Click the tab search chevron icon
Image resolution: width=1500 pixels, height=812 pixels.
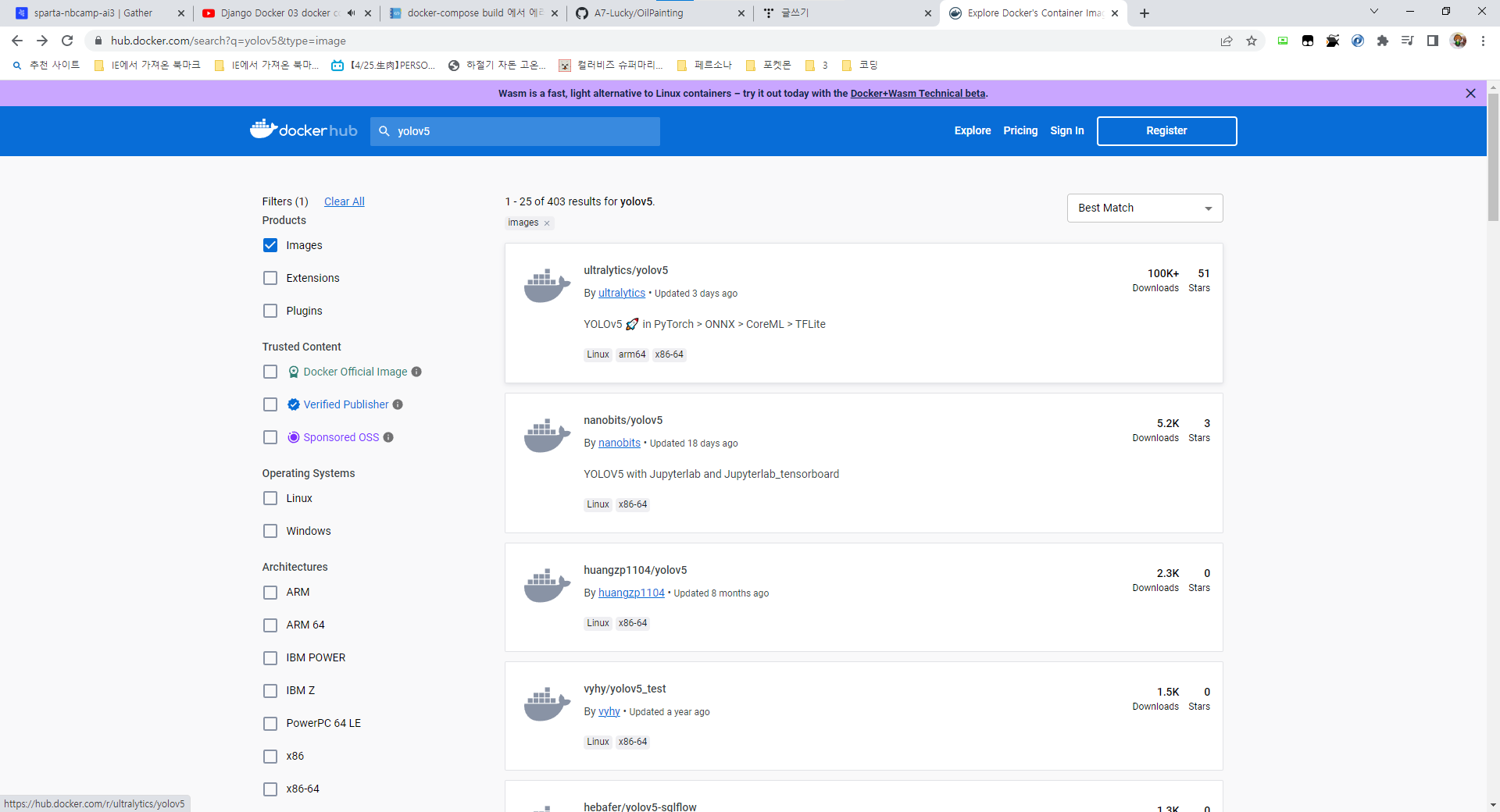point(1374,12)
